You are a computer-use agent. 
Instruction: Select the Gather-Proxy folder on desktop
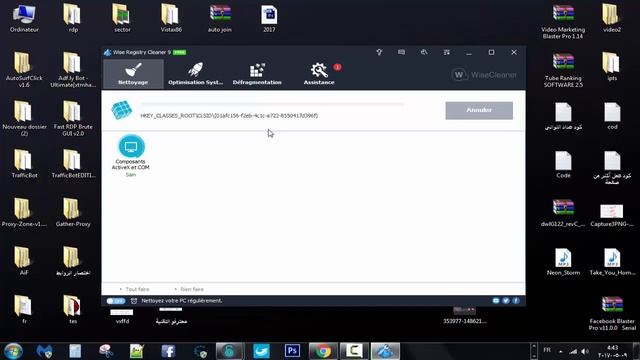(73, 212)
